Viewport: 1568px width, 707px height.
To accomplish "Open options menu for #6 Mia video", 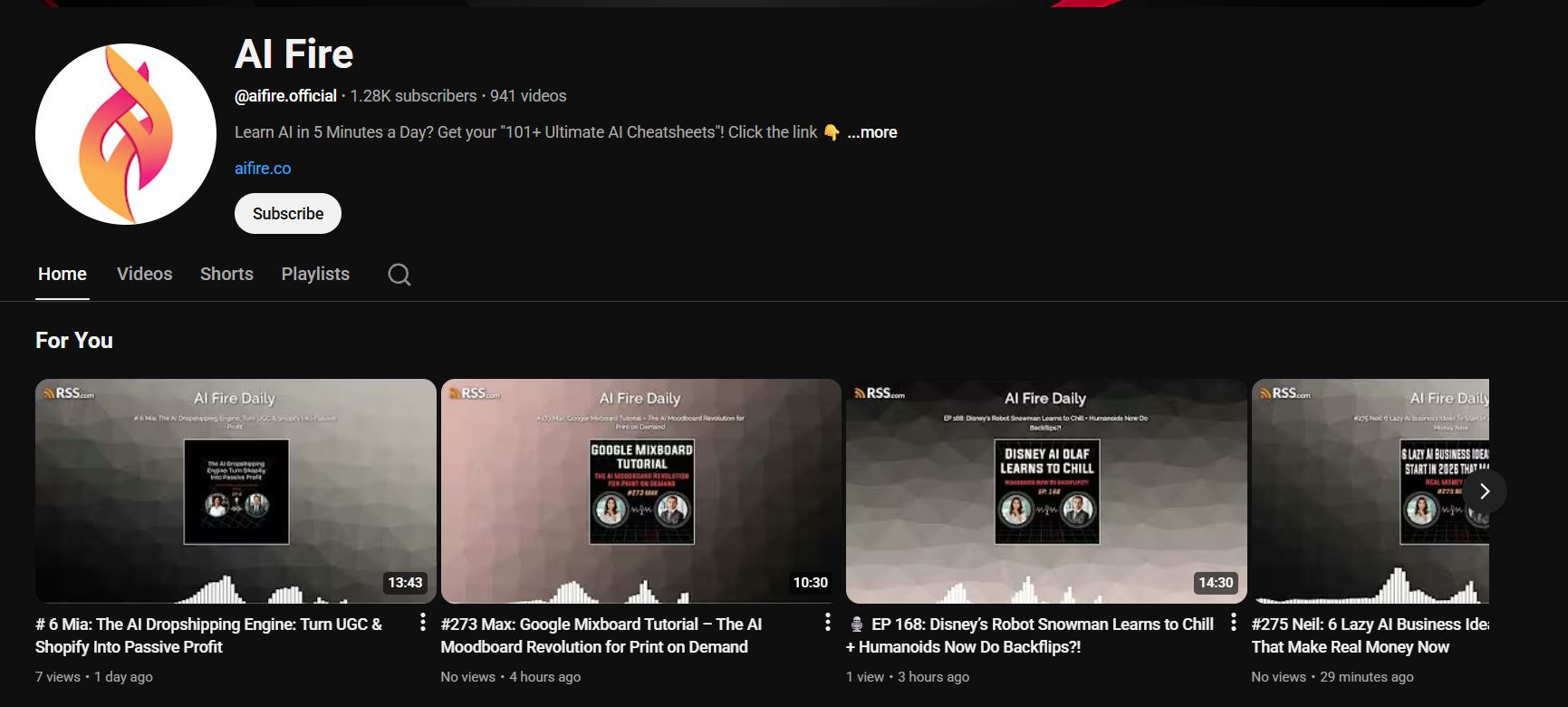I will [422, 622].
